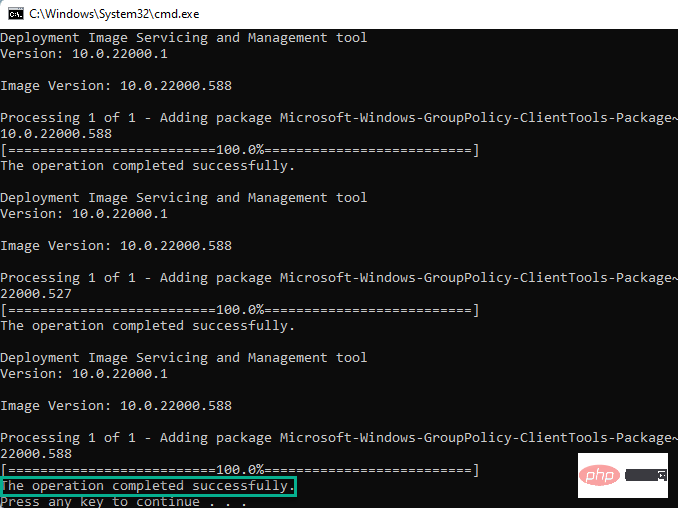Click the C:\Windows\System32\cmd.exe window title
Image resolution: width=678 pixels, height=508 pixels.
(114, 14)
